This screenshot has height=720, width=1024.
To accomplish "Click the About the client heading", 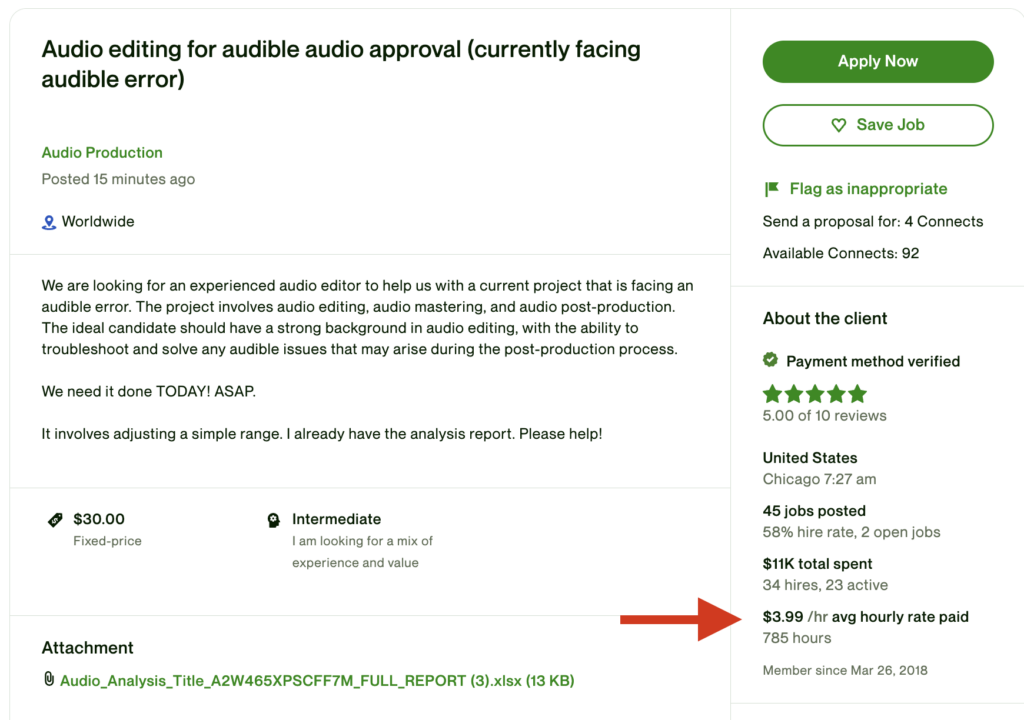I will (825, 319).
